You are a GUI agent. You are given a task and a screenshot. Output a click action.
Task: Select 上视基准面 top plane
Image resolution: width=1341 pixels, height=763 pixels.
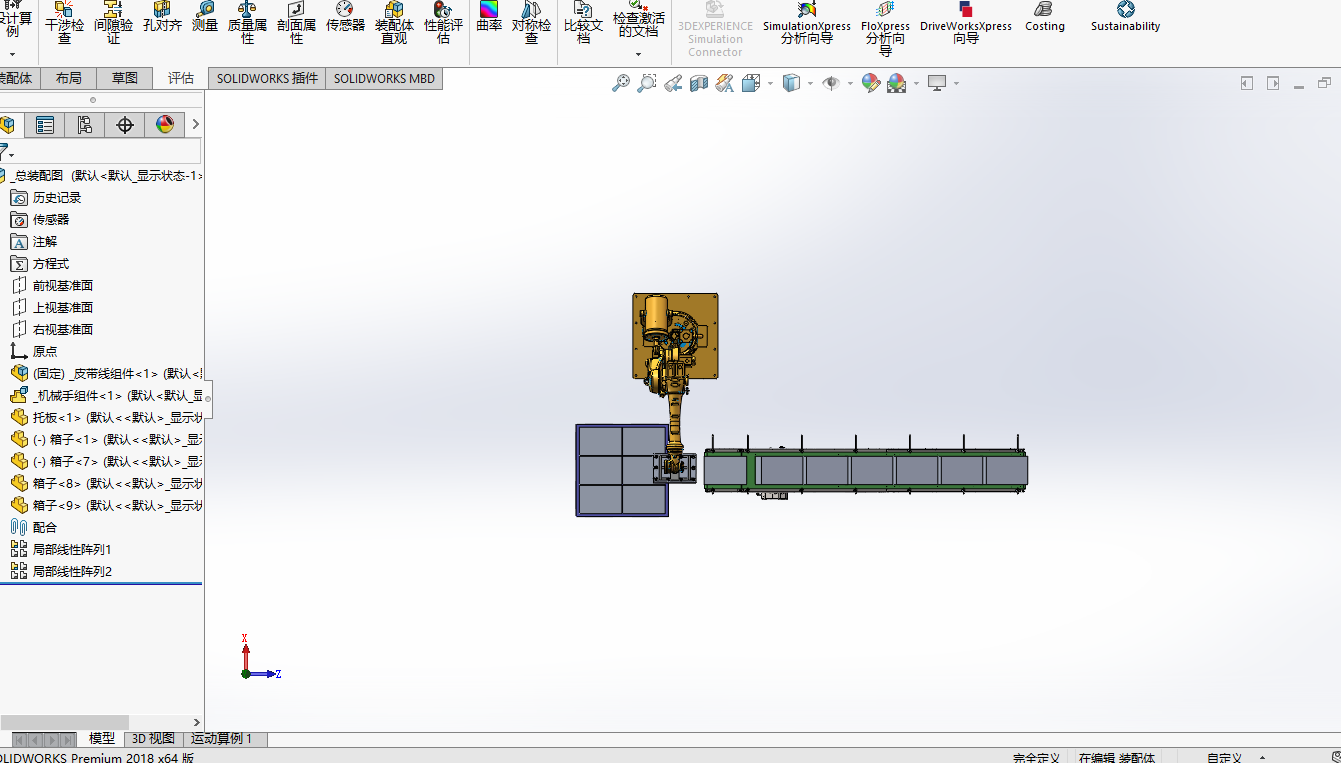coord(63,308)
